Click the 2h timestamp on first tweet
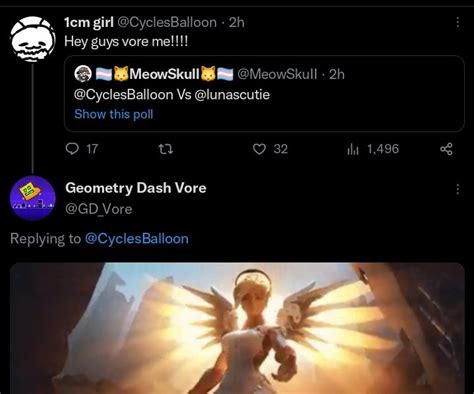Image resolution: width=474 pixels, height=394 pixels. [x=236, y=22]
